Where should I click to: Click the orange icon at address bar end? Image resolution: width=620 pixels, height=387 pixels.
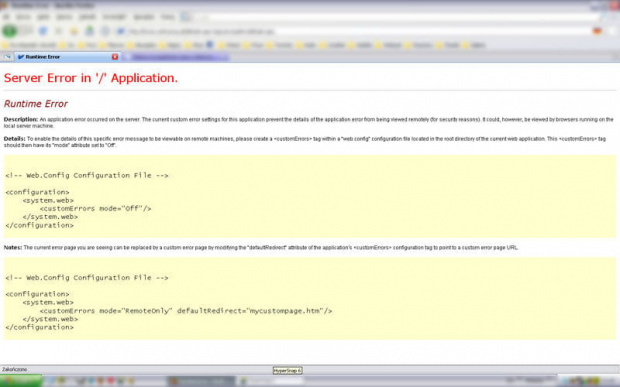[597, 31]
